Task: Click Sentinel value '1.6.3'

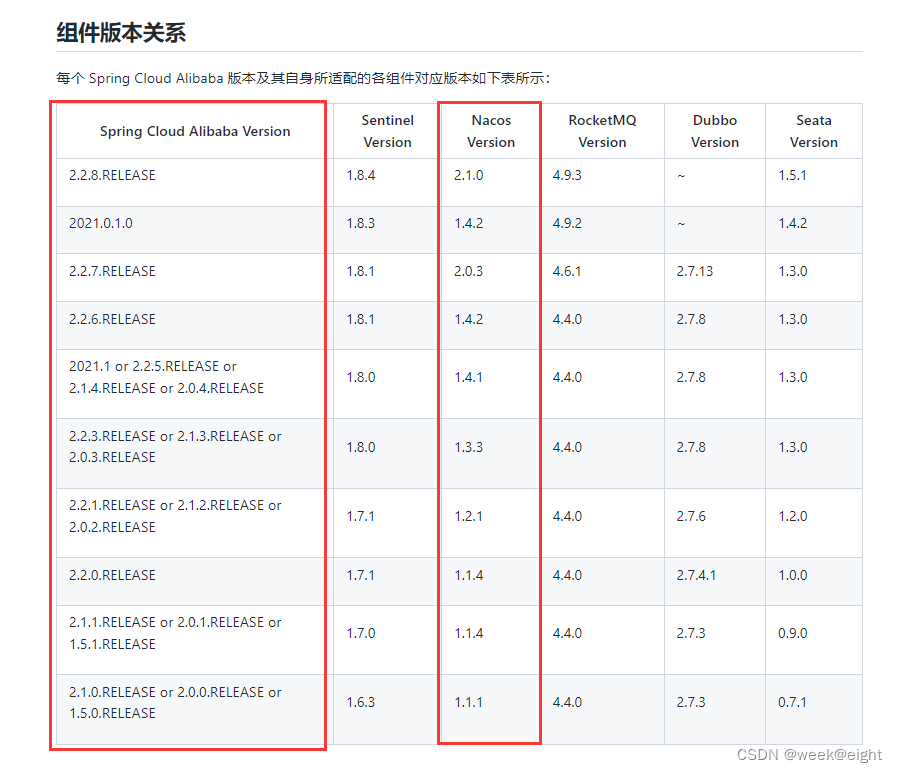Action: (360, 702)
